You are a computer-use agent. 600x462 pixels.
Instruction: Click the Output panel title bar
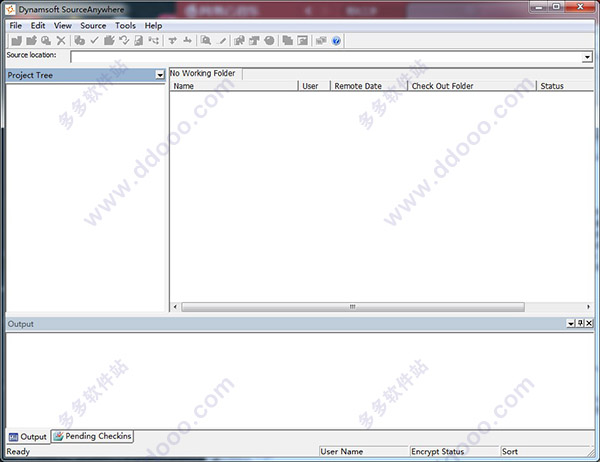point(300,324)
